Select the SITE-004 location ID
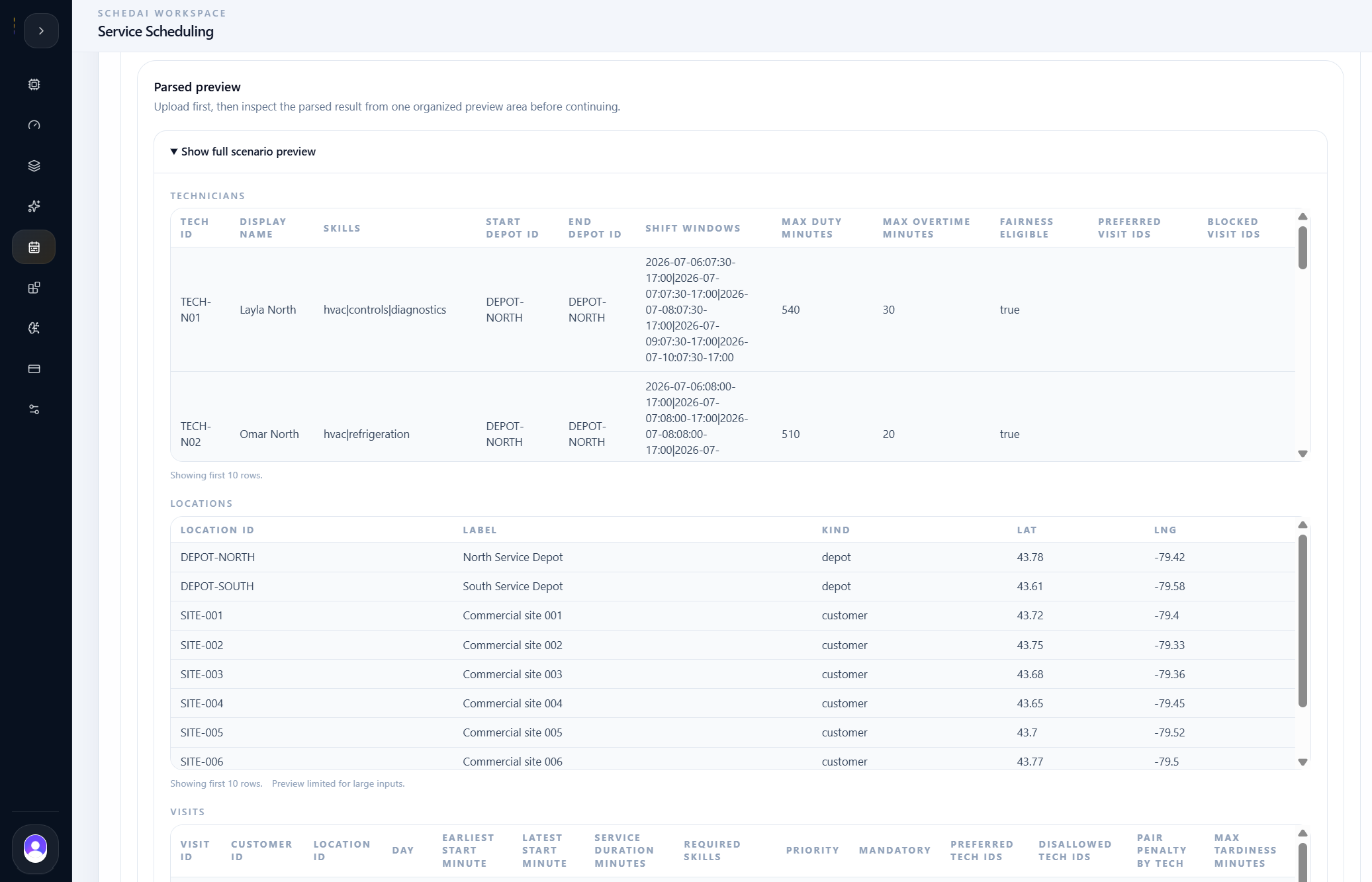Viewport: 1372px width, 882px height. click(201, 703)
